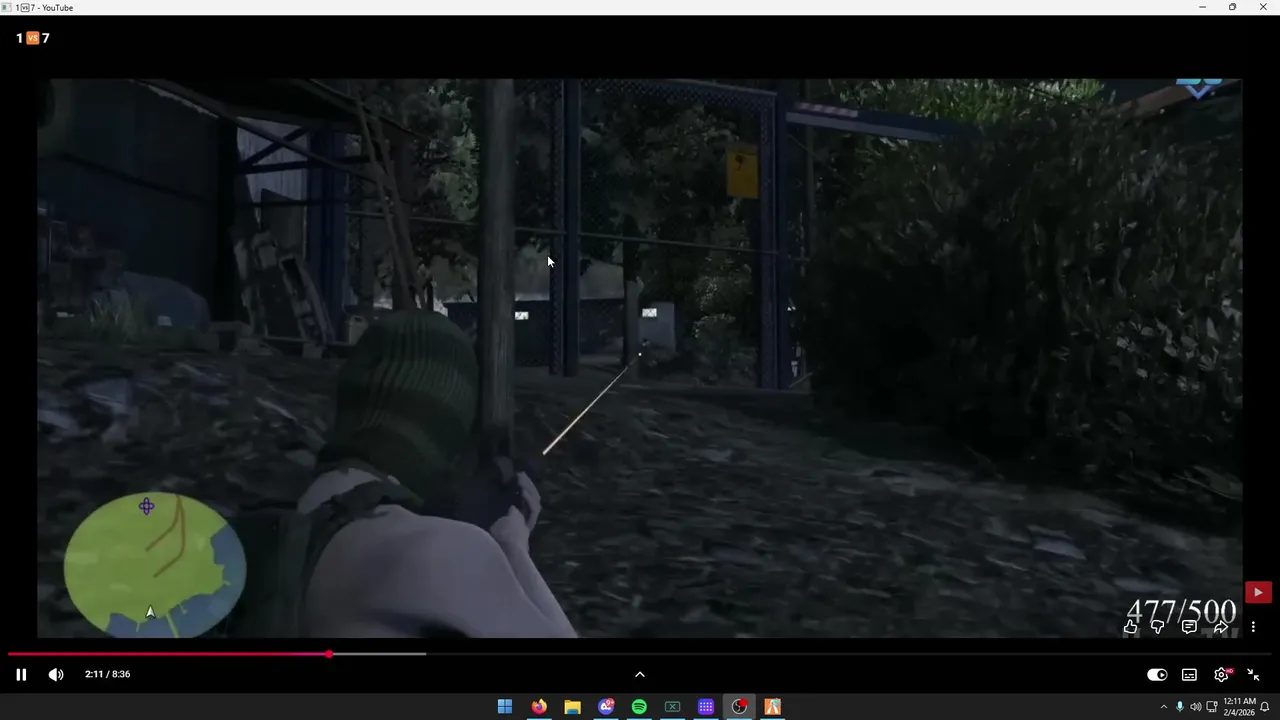Click the red channel watermark play button

tap(1258, 592)
